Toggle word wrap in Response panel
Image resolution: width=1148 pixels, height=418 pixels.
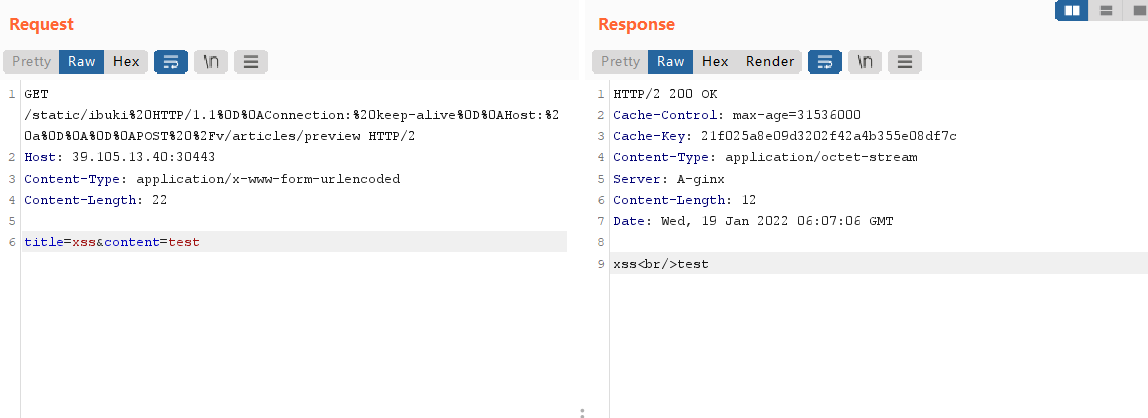point(824,62)
